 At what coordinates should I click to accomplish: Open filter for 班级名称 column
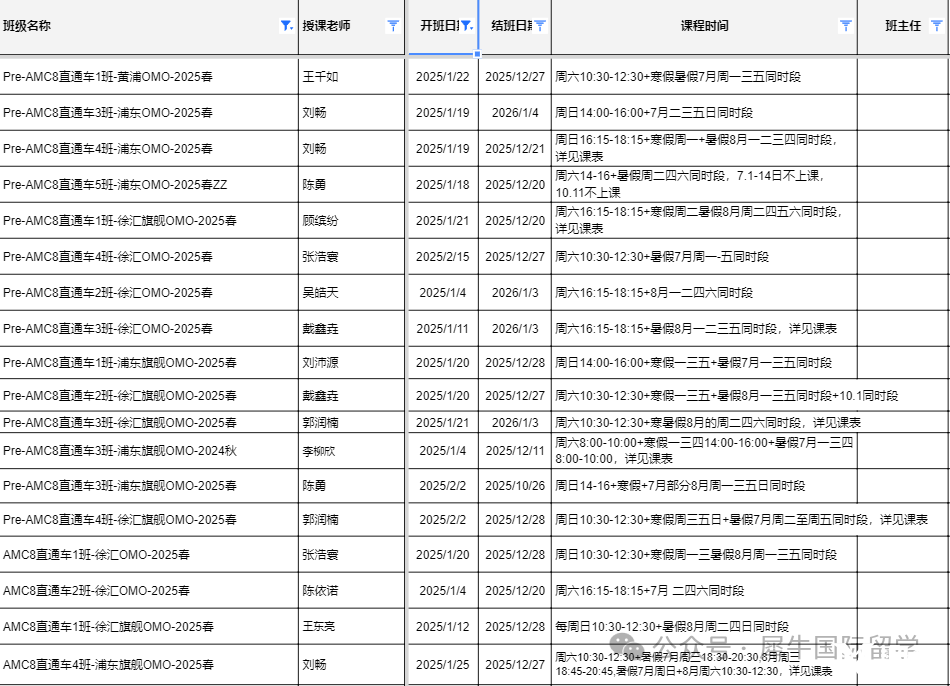coord(287,25)
